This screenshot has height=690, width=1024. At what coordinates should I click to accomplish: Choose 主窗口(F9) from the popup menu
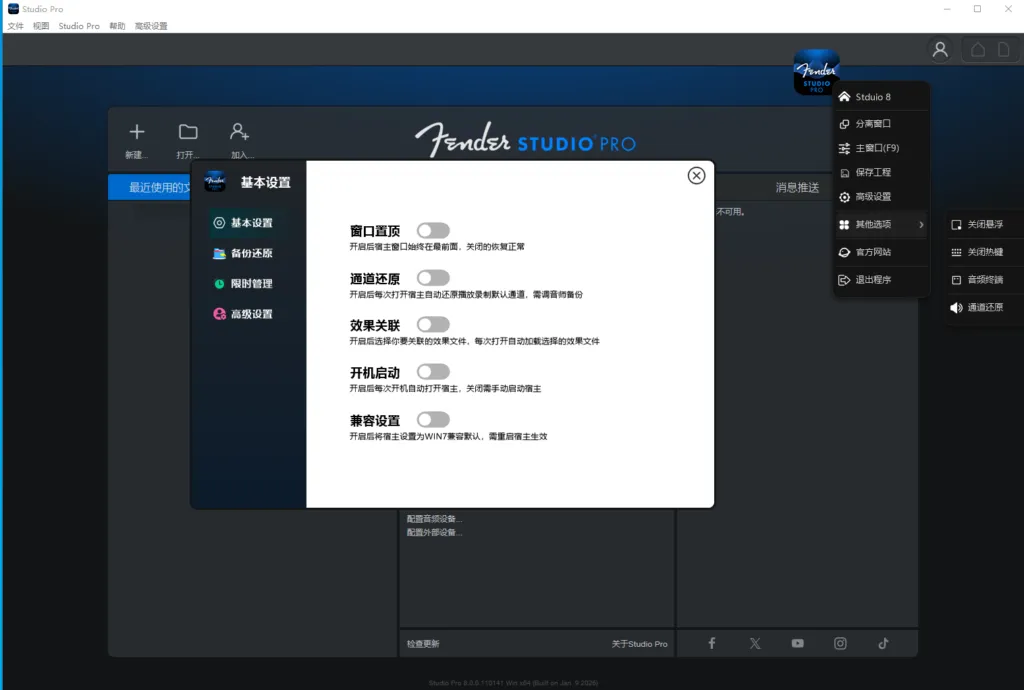click(882, 148)
